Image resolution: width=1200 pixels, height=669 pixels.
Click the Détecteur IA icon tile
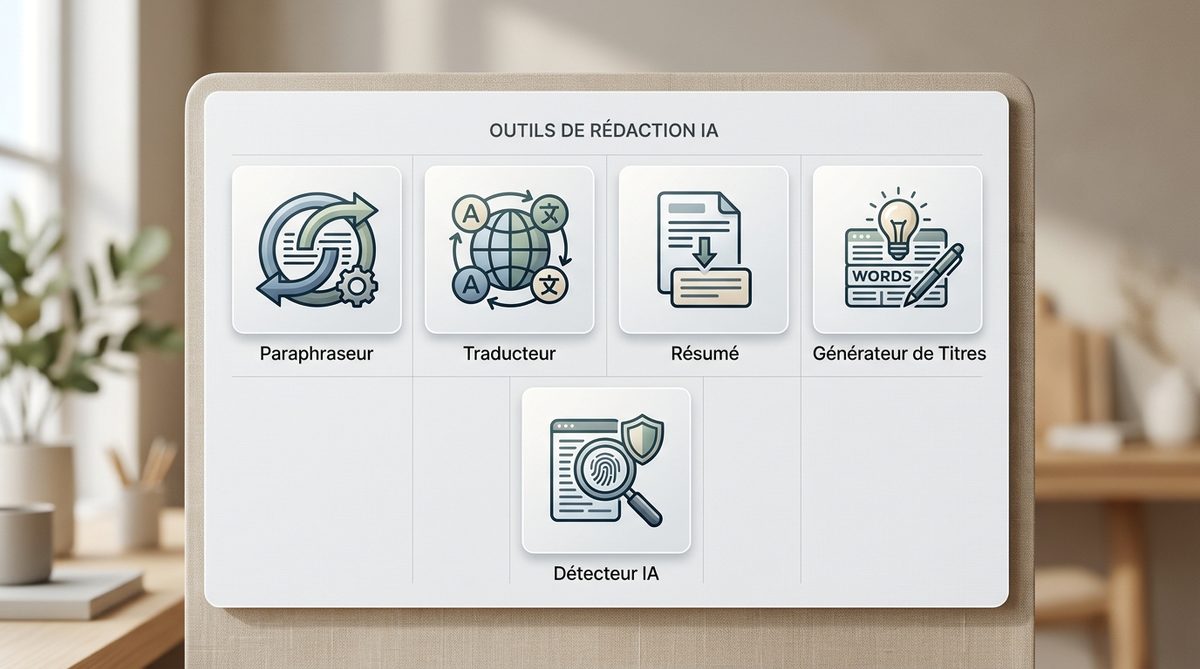click(x=606, y=470)
